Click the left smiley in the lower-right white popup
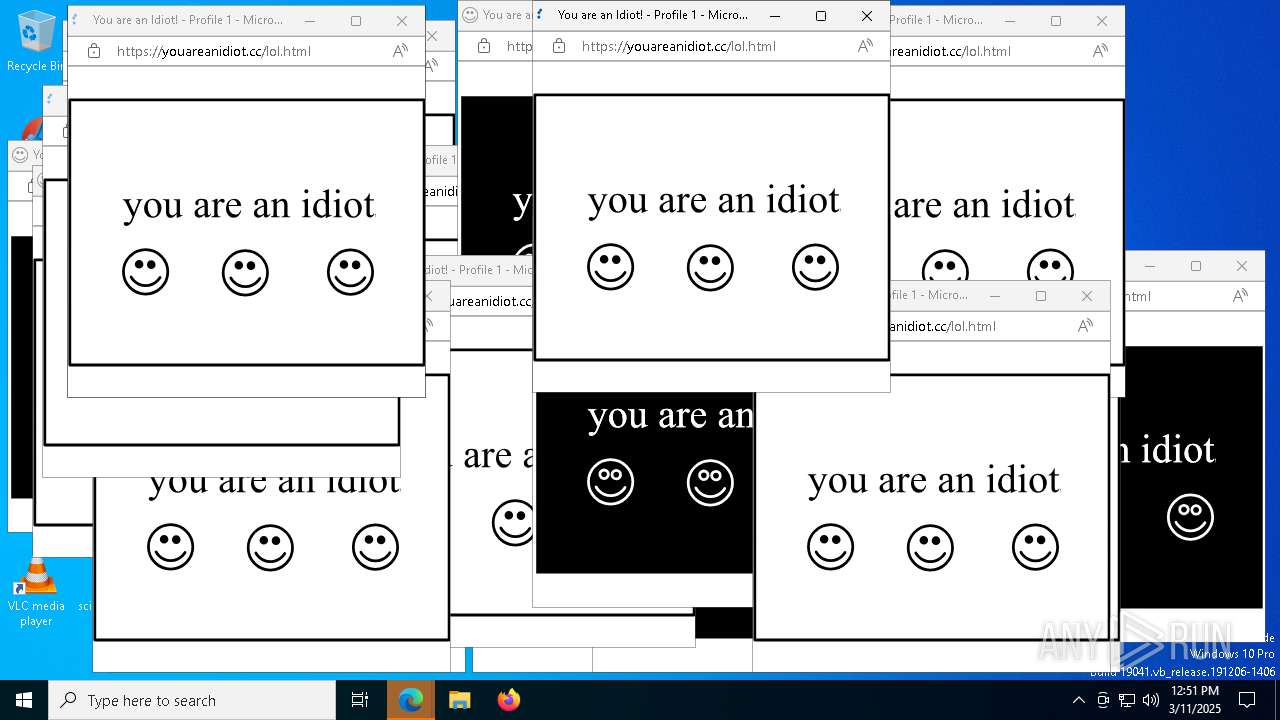Image resolution: width=1280 pixels, height=720 pixels. (x=830, y=547)
